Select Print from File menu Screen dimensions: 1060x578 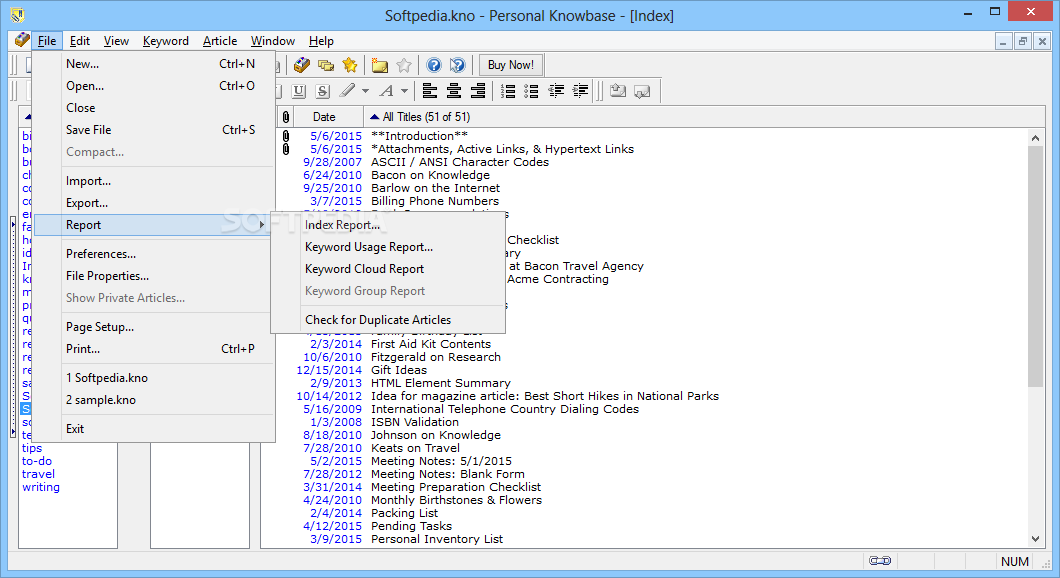tap(153, 349)
